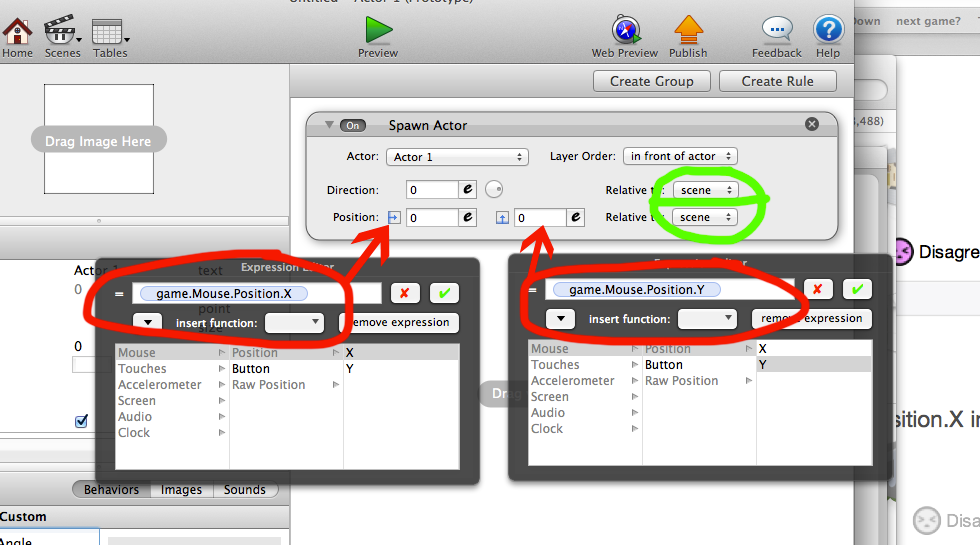
Task: Open the Direction relative-to scene dropdown
Action: [704, 190]
